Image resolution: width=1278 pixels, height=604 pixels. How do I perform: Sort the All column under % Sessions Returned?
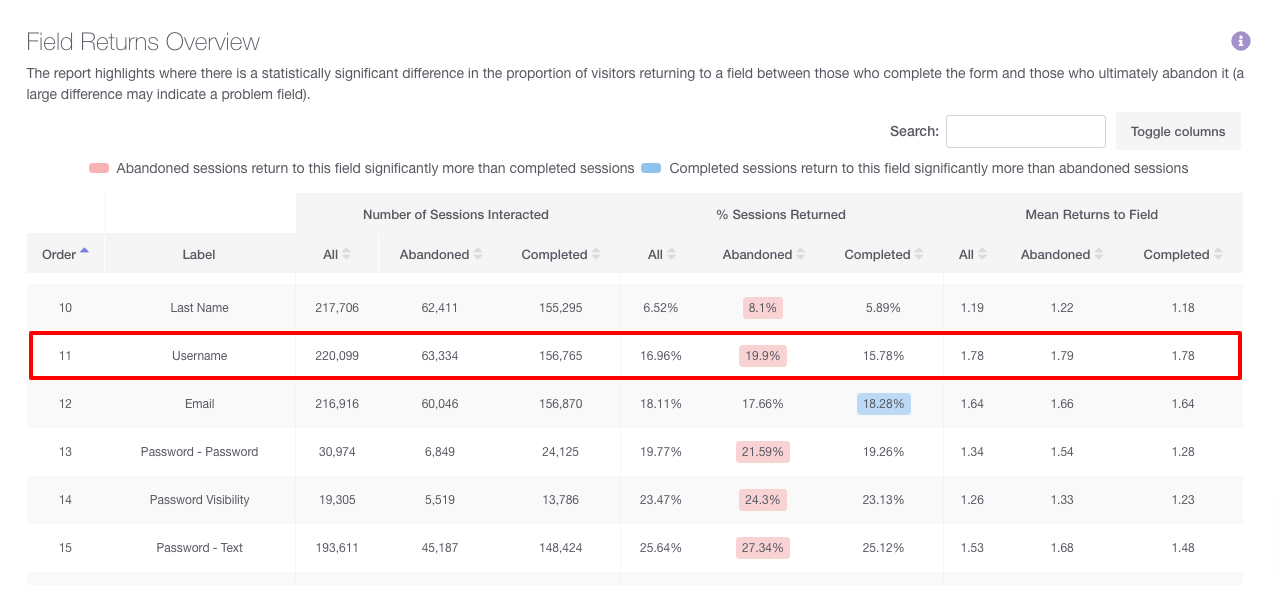pos(671,254)
